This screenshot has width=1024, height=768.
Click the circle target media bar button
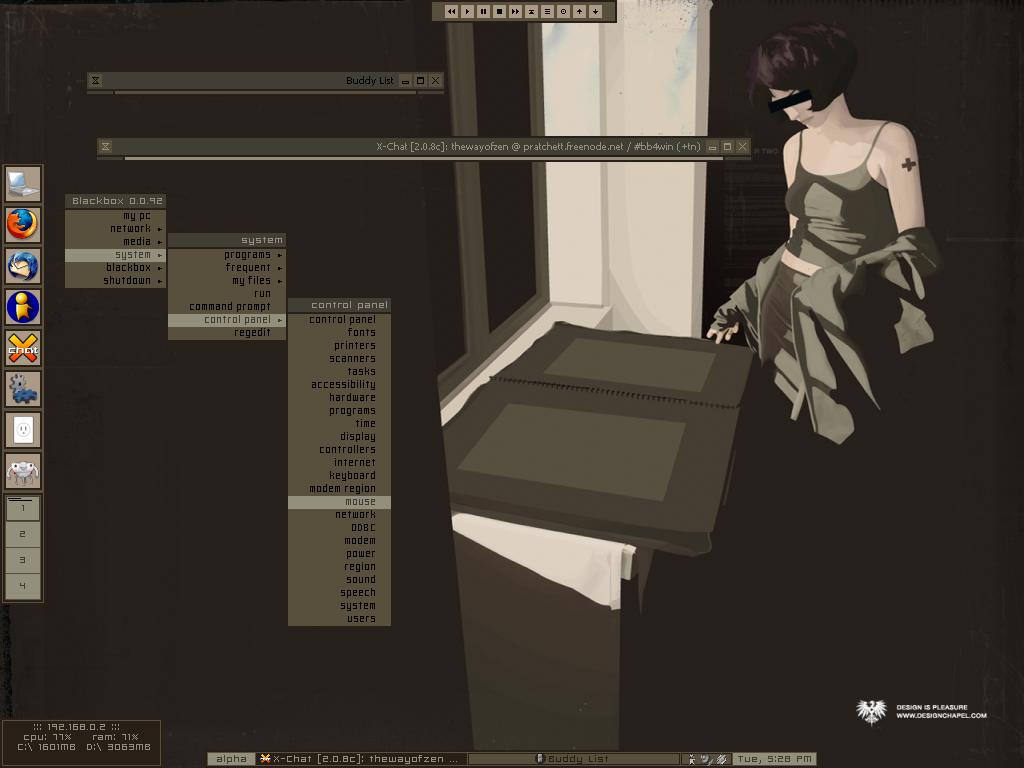coord(564,11)
